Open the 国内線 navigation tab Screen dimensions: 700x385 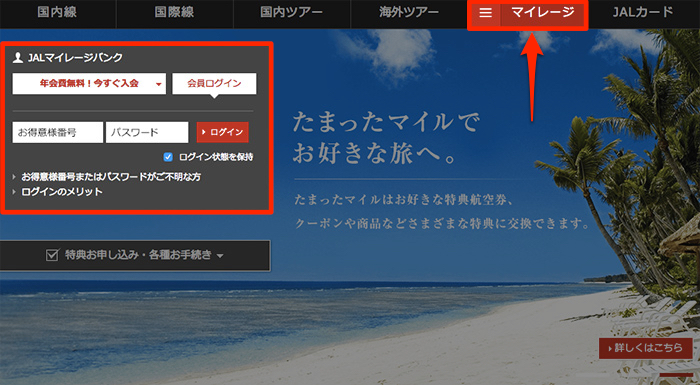pyautogui.click(x=58, y=13)
